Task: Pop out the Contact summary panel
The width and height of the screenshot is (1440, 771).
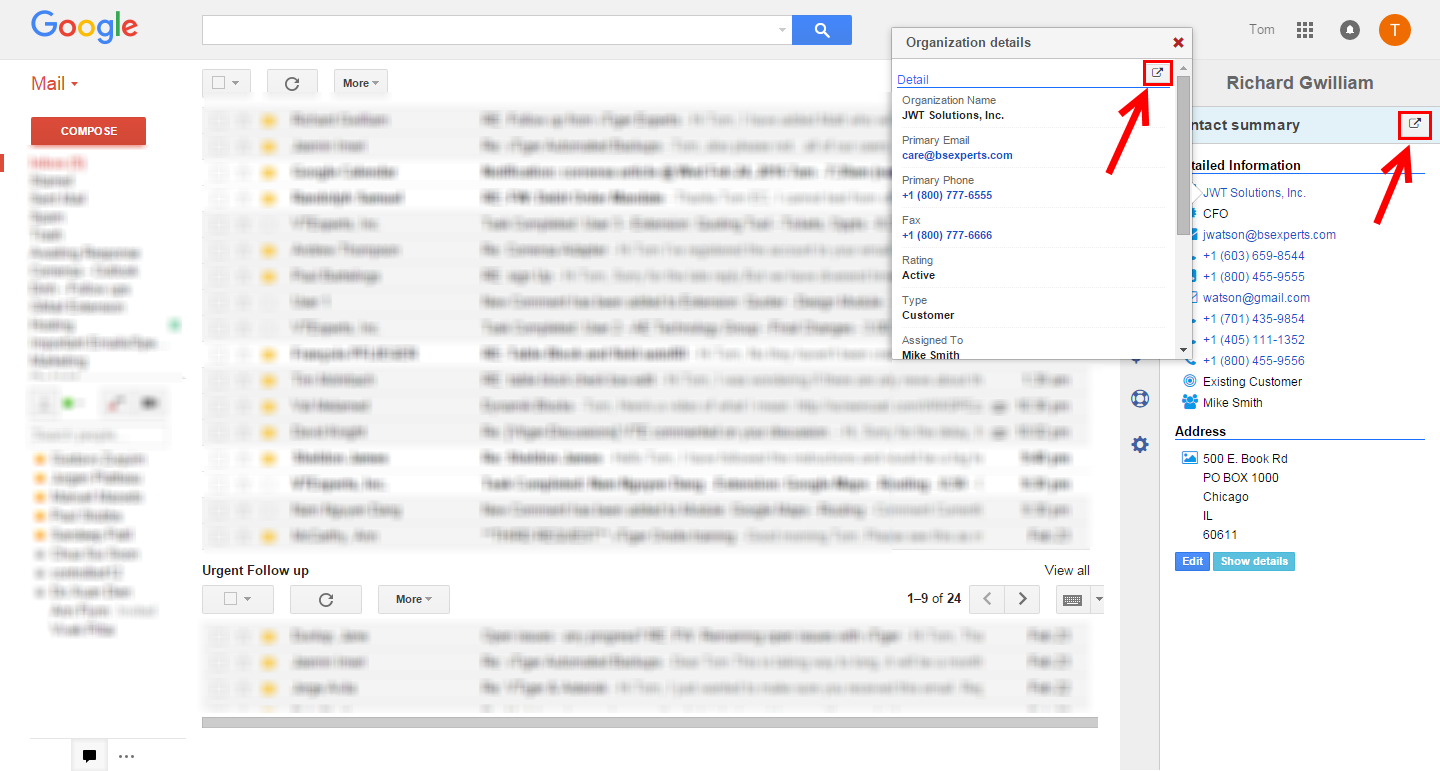Action: pos(1415,124)
